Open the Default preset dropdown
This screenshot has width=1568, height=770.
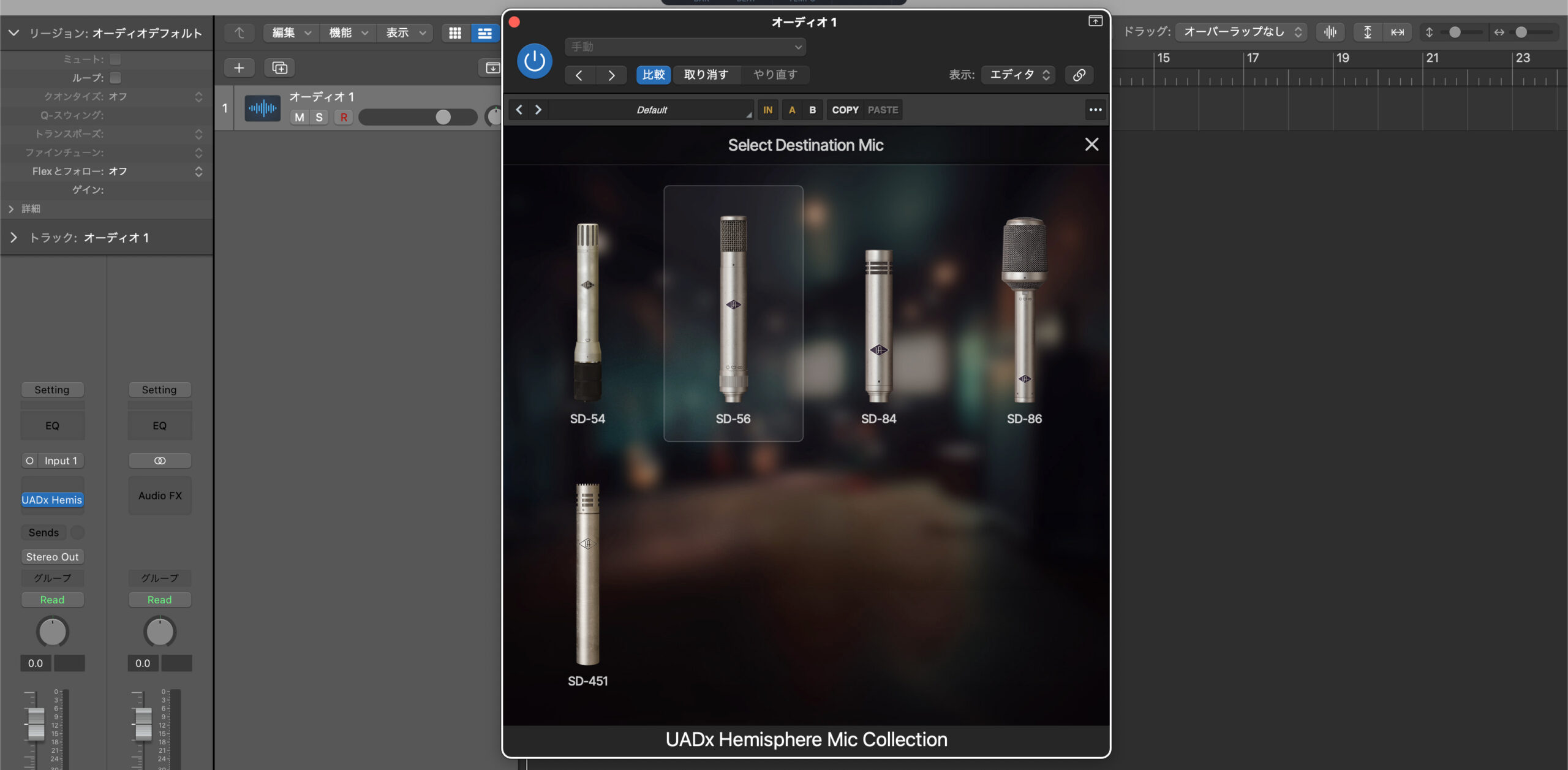[651, 110]
